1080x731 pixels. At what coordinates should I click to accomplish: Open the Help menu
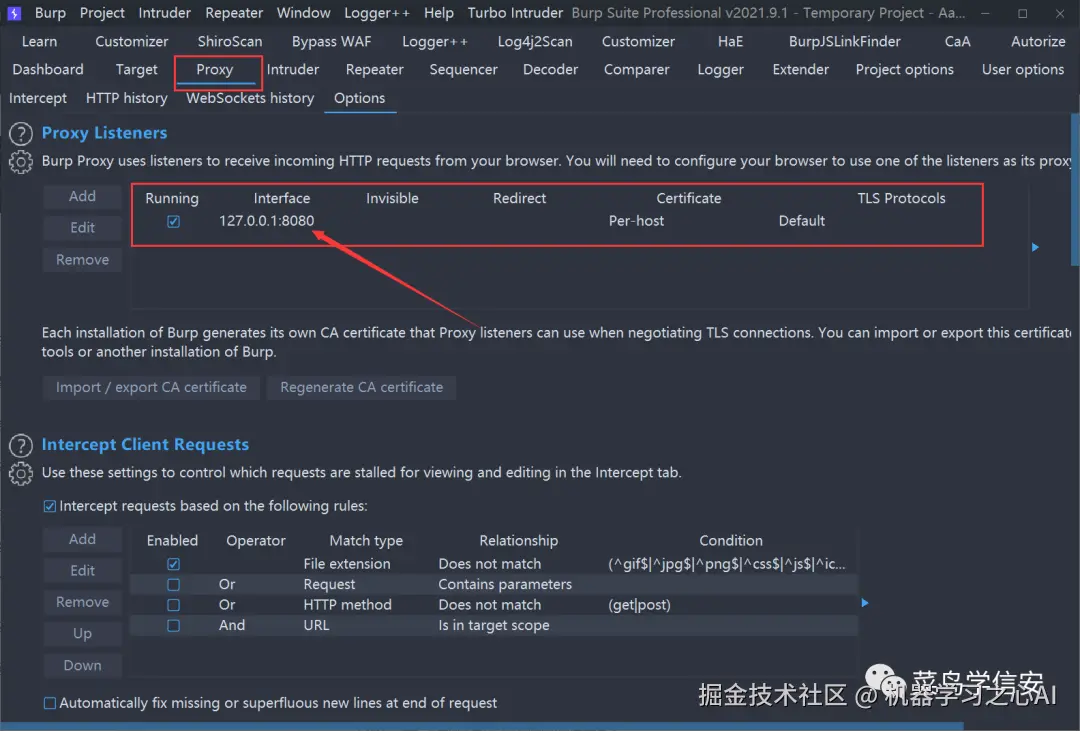439,13
